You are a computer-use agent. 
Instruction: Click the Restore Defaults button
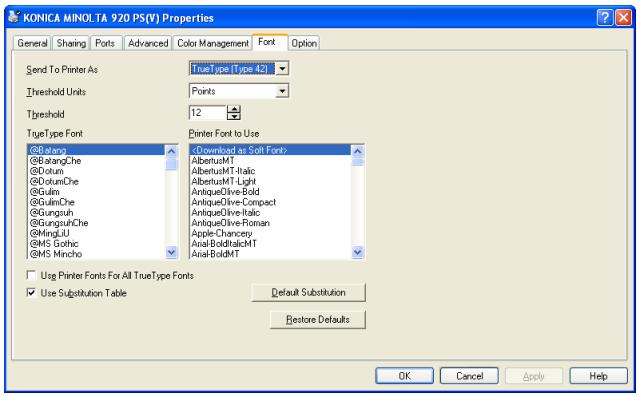point(318,319)
